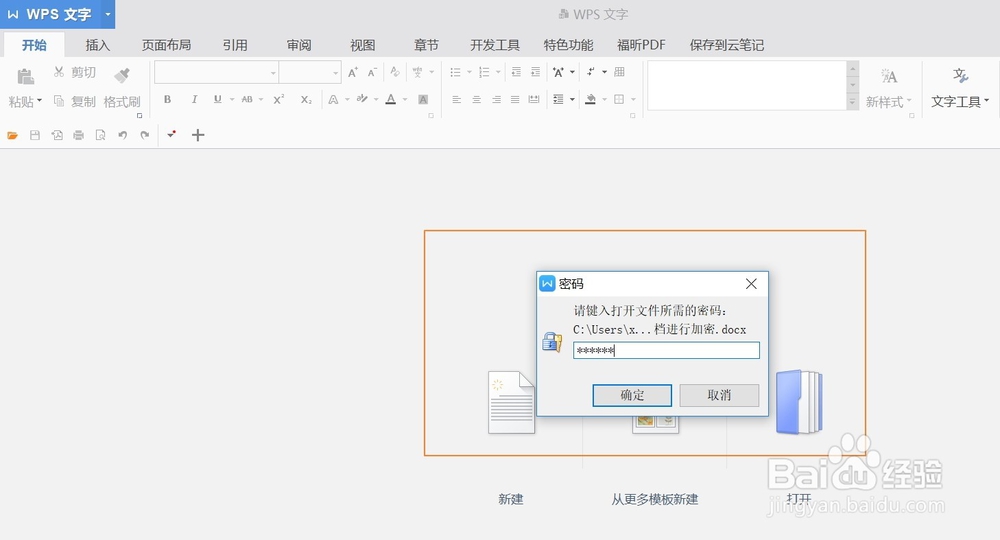Switch to the 审阅 (Review) tab
1000x540 pixels.
(298, 45)
